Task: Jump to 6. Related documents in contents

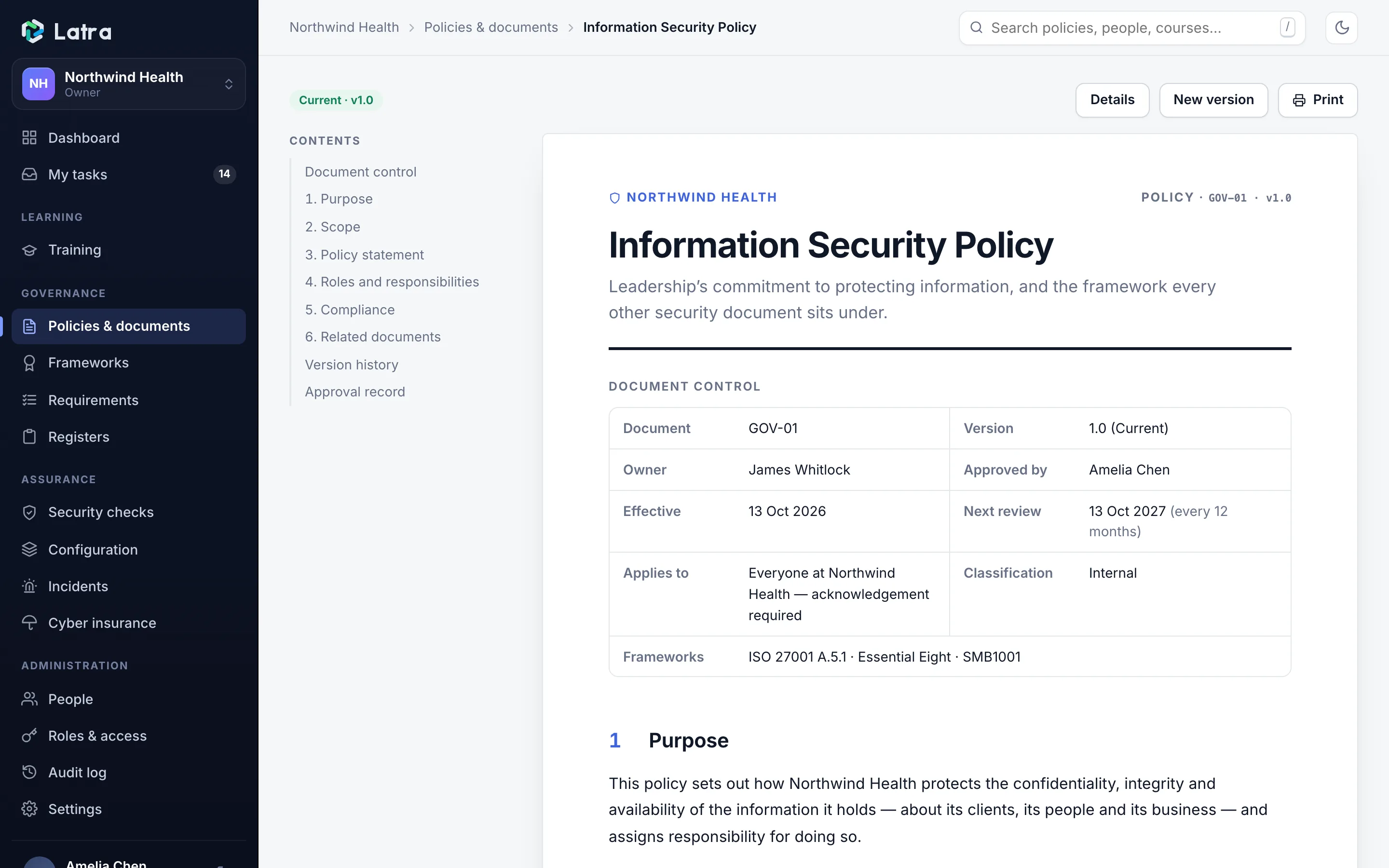Action: click(x=372, y=337)
